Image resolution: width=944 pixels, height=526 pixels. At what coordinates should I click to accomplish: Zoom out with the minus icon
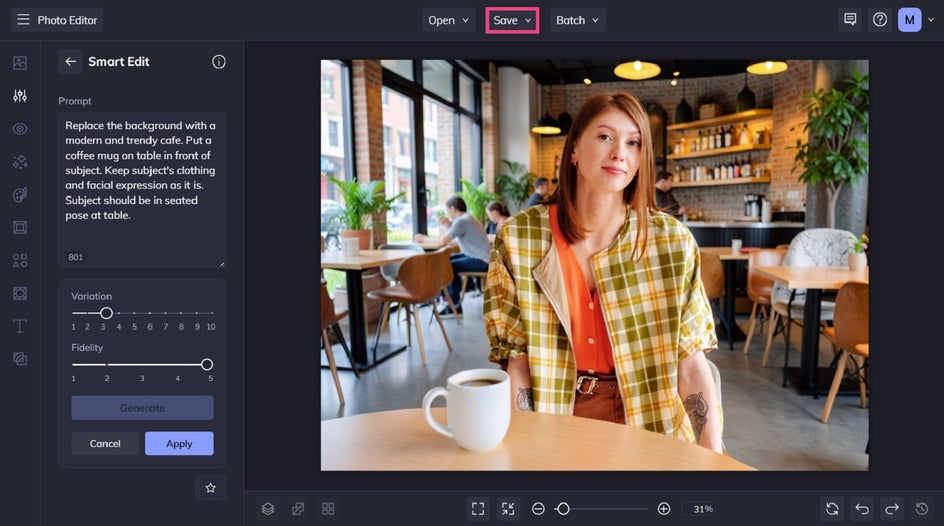tap(538, 509)
